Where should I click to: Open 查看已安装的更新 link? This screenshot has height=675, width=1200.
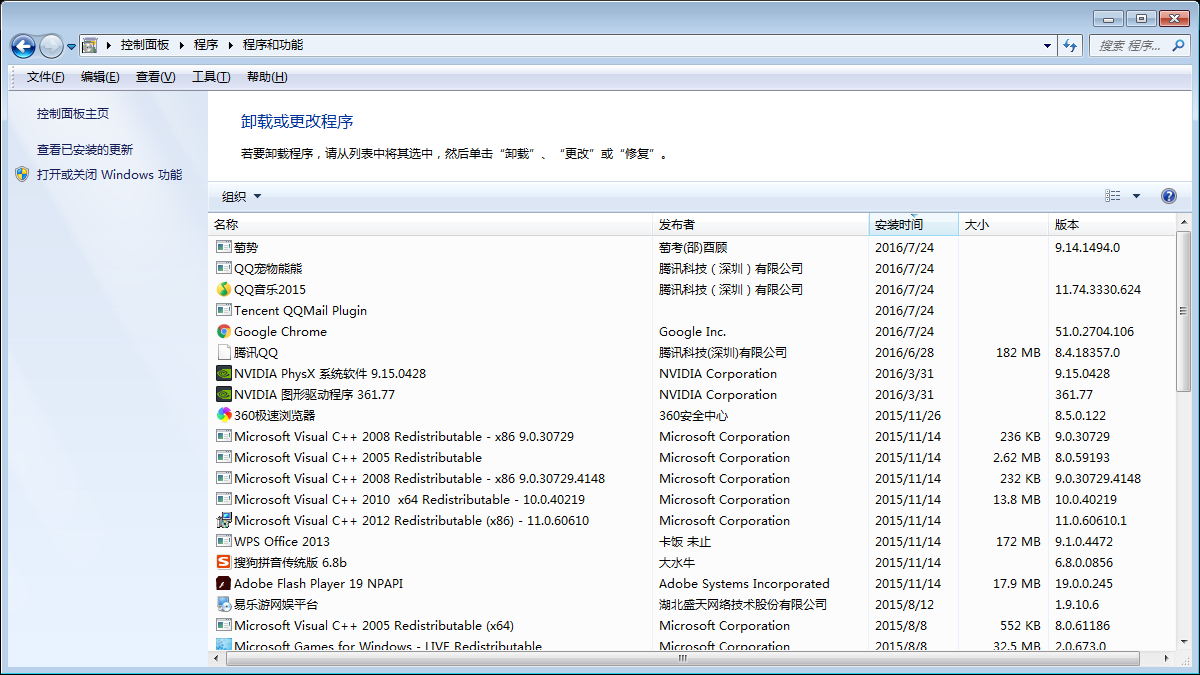(85, 150)
